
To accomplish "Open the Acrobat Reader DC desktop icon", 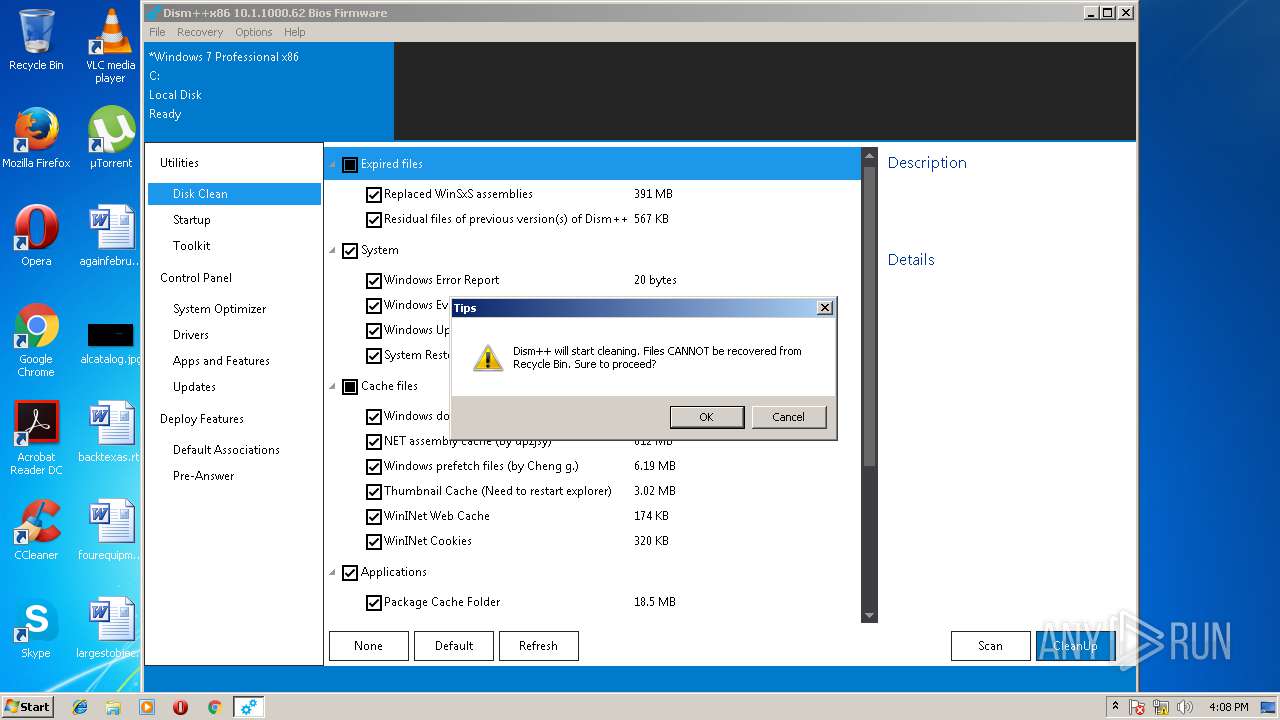I will [36, 438].
